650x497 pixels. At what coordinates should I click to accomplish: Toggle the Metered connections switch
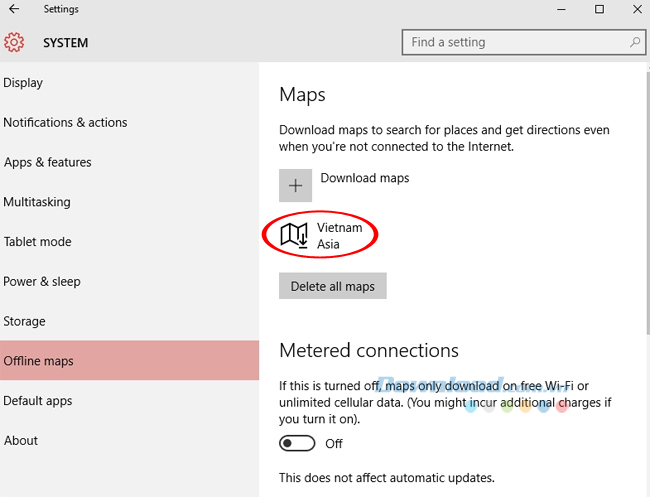click(297, 443)
